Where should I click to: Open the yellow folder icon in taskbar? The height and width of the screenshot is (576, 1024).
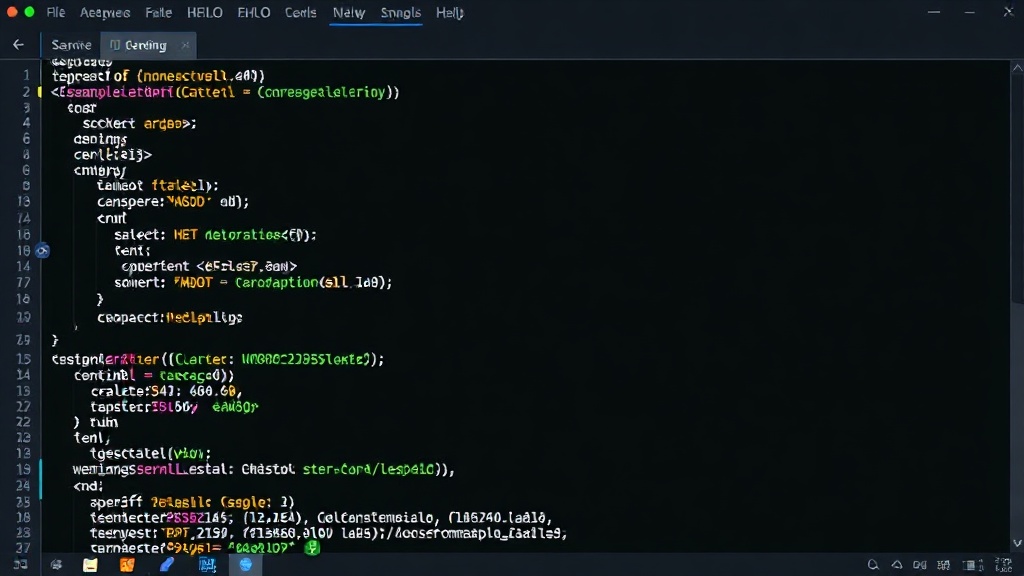[x=90, y=565]
